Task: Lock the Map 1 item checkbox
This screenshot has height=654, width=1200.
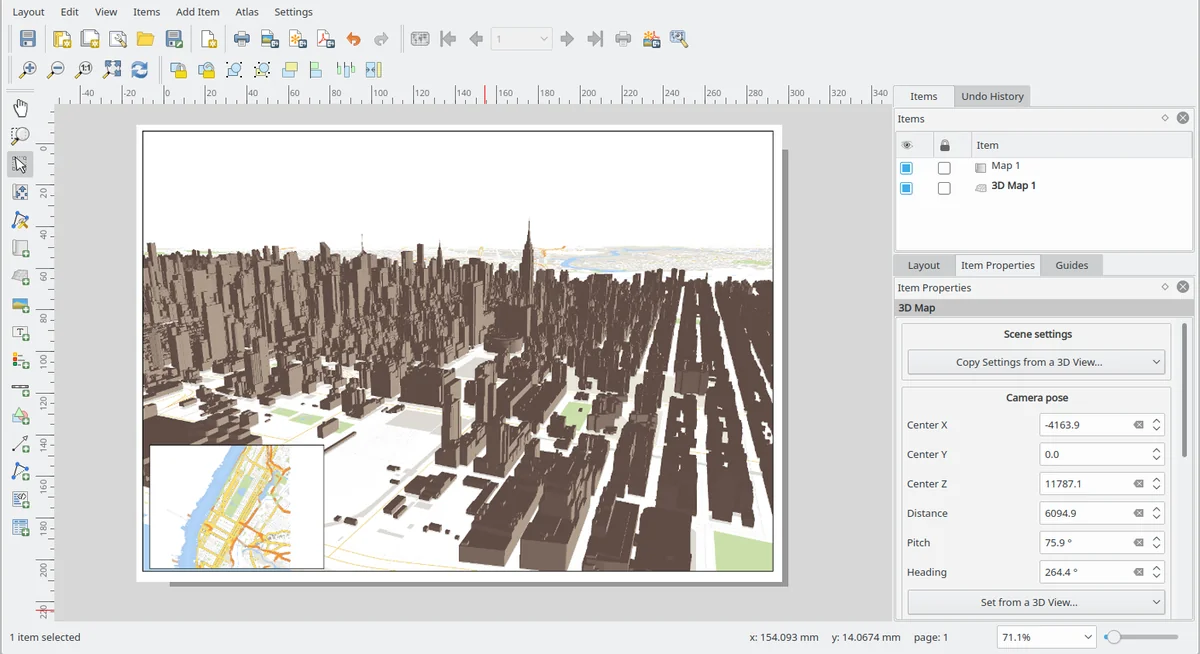Action: (x=944, y=167)
